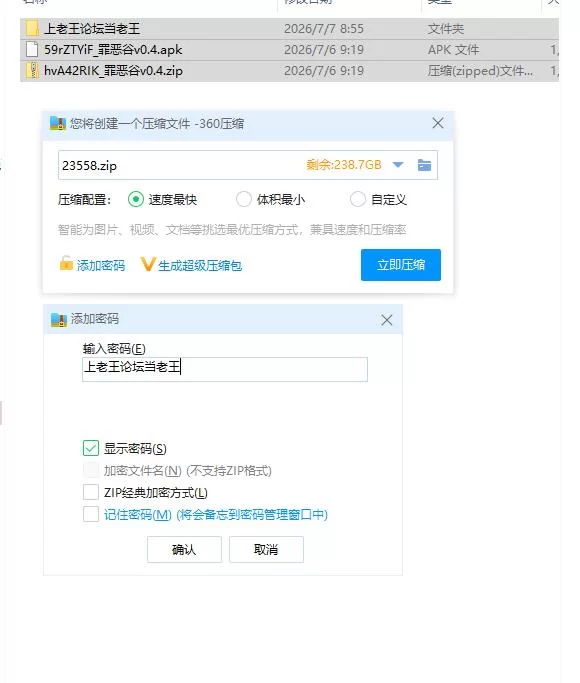The width and height of the screenshot is (580, 683).
Task: Click the 剩余:238.7GB free space text
Action: [344, 165]
